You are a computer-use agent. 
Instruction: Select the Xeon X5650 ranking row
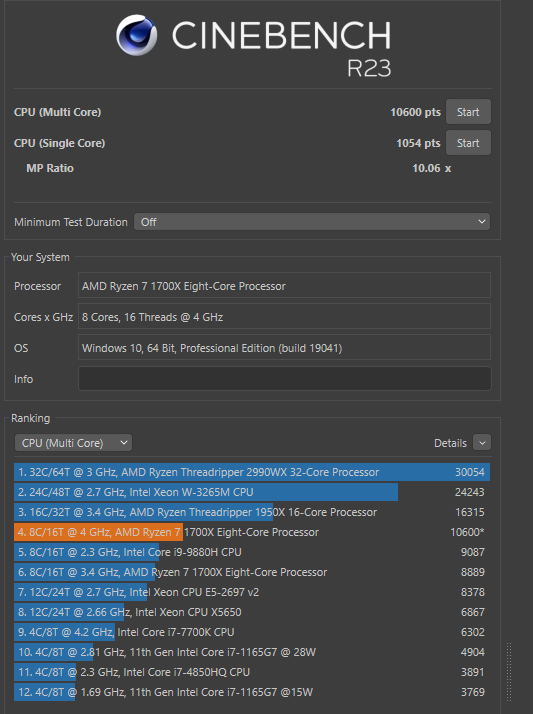click(x=252, y=612)
